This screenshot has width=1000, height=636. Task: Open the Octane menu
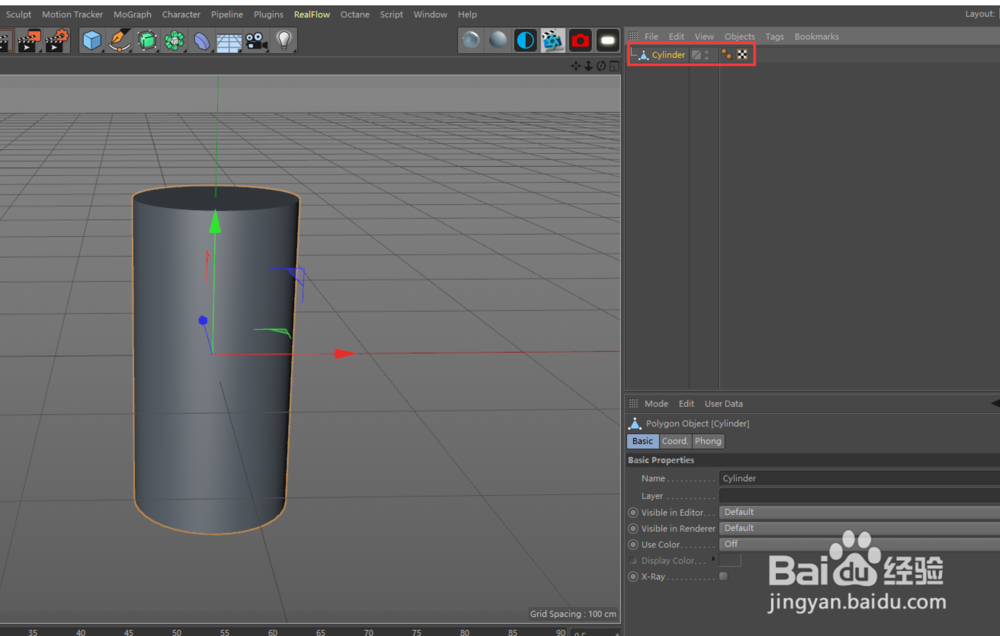(x=355, y=14)
